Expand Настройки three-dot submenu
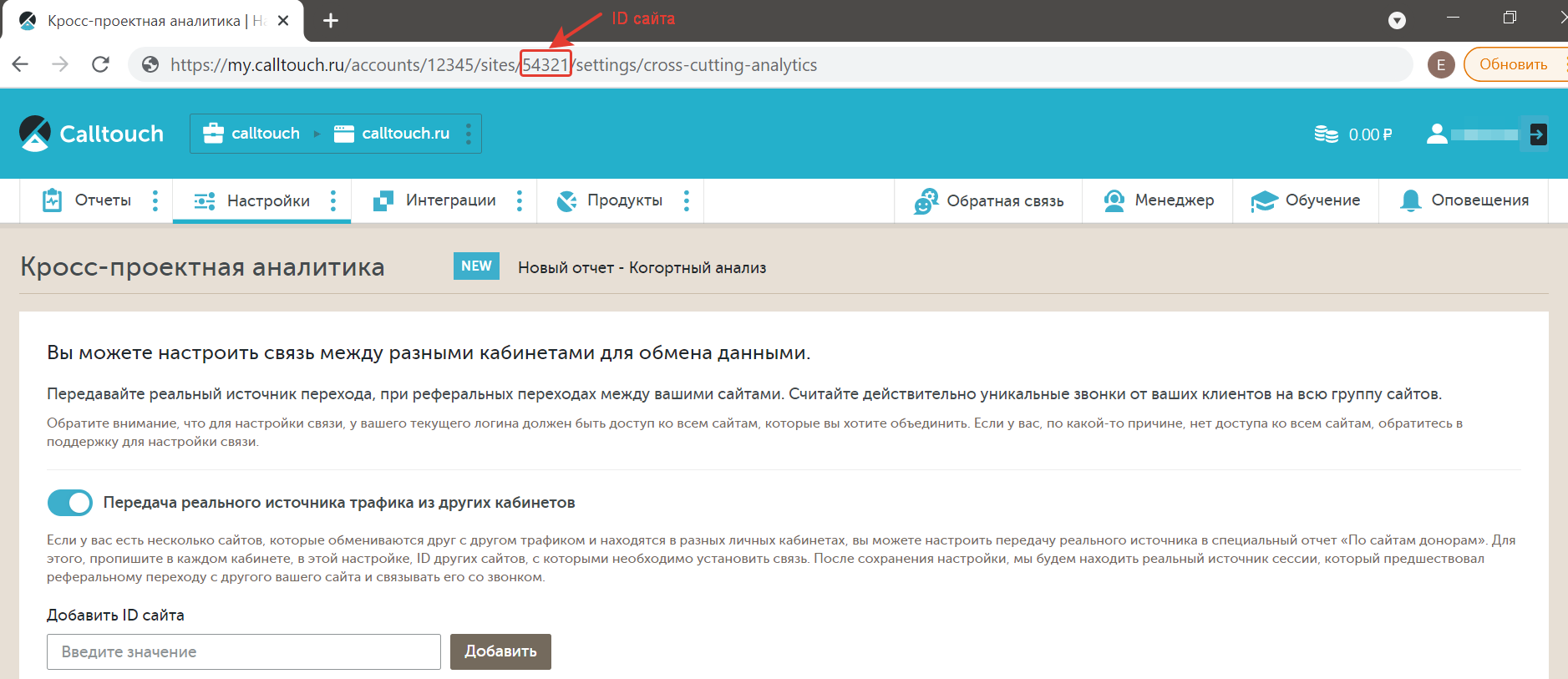1568x679 pixels. 333,200
